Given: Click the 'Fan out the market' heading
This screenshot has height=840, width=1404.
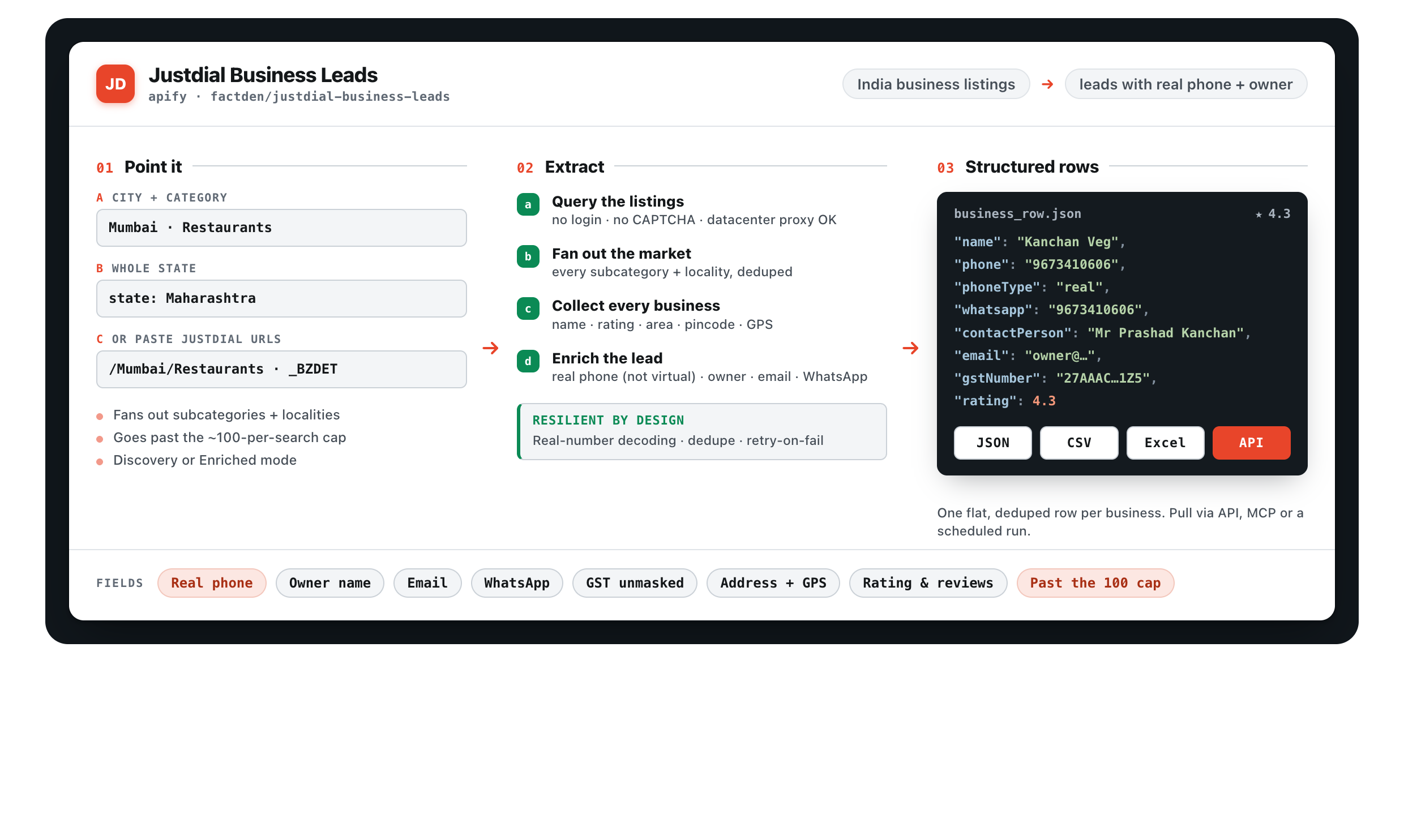Looking at the screenshot, I should 622,254.
